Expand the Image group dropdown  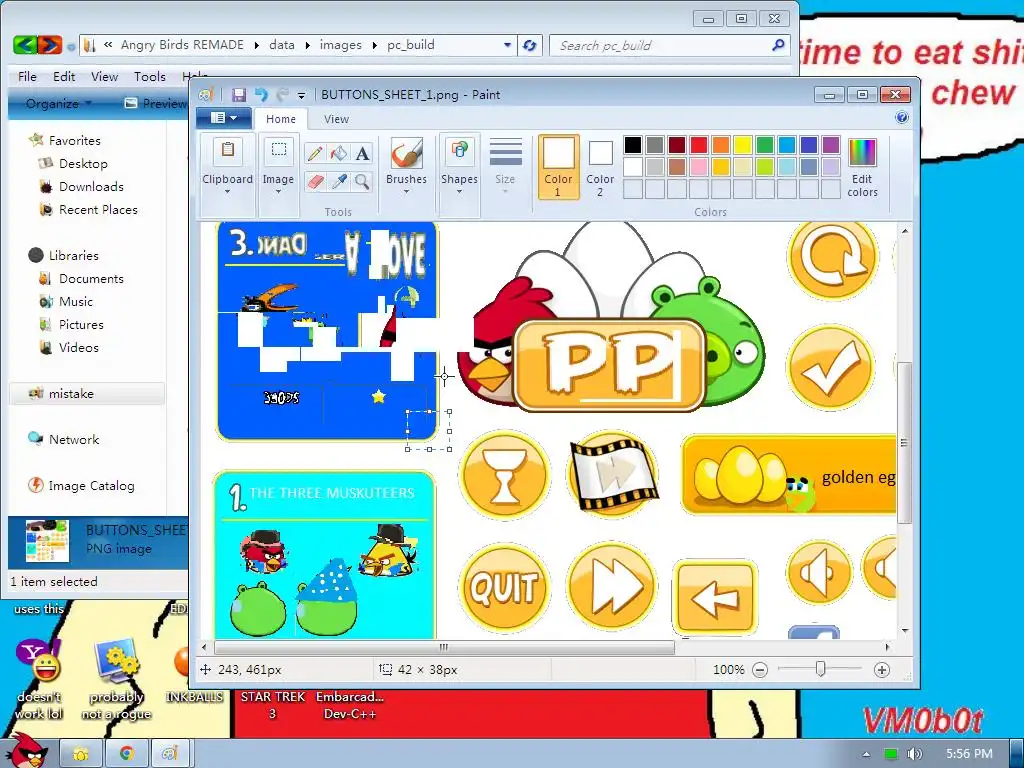coord(278,192)
